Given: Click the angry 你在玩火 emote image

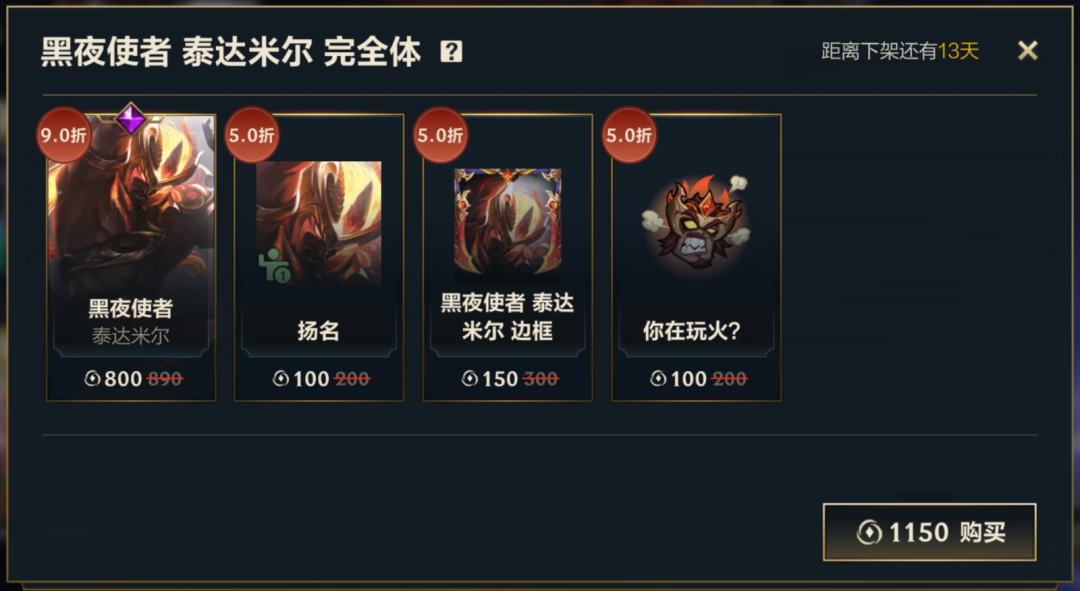Looking at the screenshot, I should pyautogui.click(x=696, y=225).
